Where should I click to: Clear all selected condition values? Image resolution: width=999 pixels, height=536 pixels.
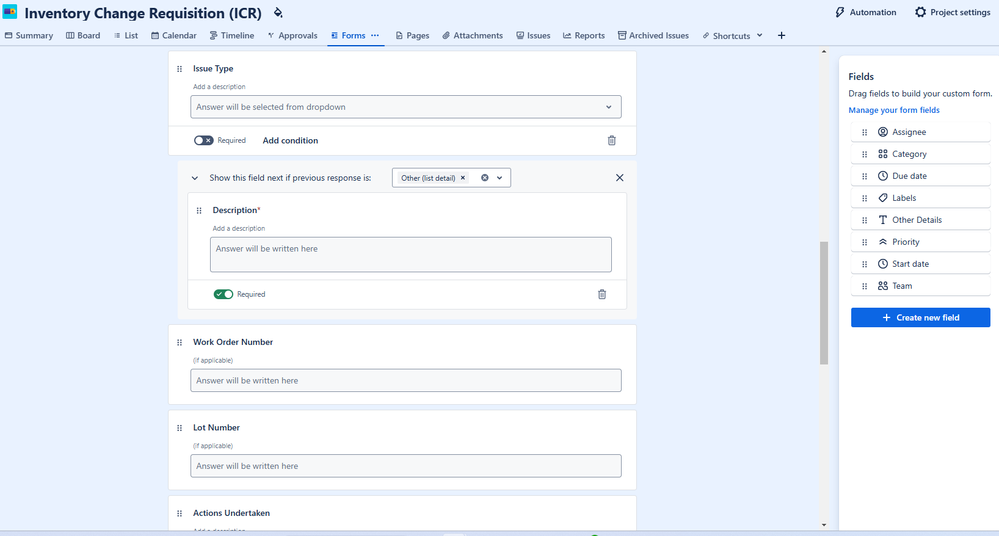tap(485, 178)
